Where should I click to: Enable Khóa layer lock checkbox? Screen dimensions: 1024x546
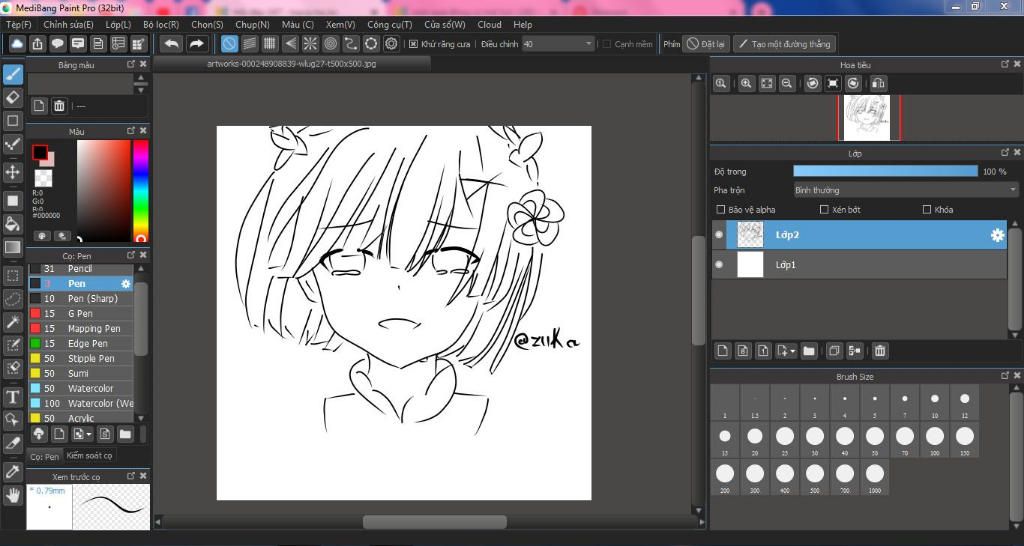(927, 210)
